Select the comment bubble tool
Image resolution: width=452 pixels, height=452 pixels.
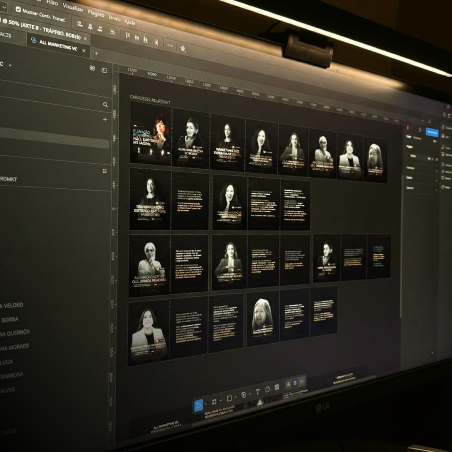(268, 389)
